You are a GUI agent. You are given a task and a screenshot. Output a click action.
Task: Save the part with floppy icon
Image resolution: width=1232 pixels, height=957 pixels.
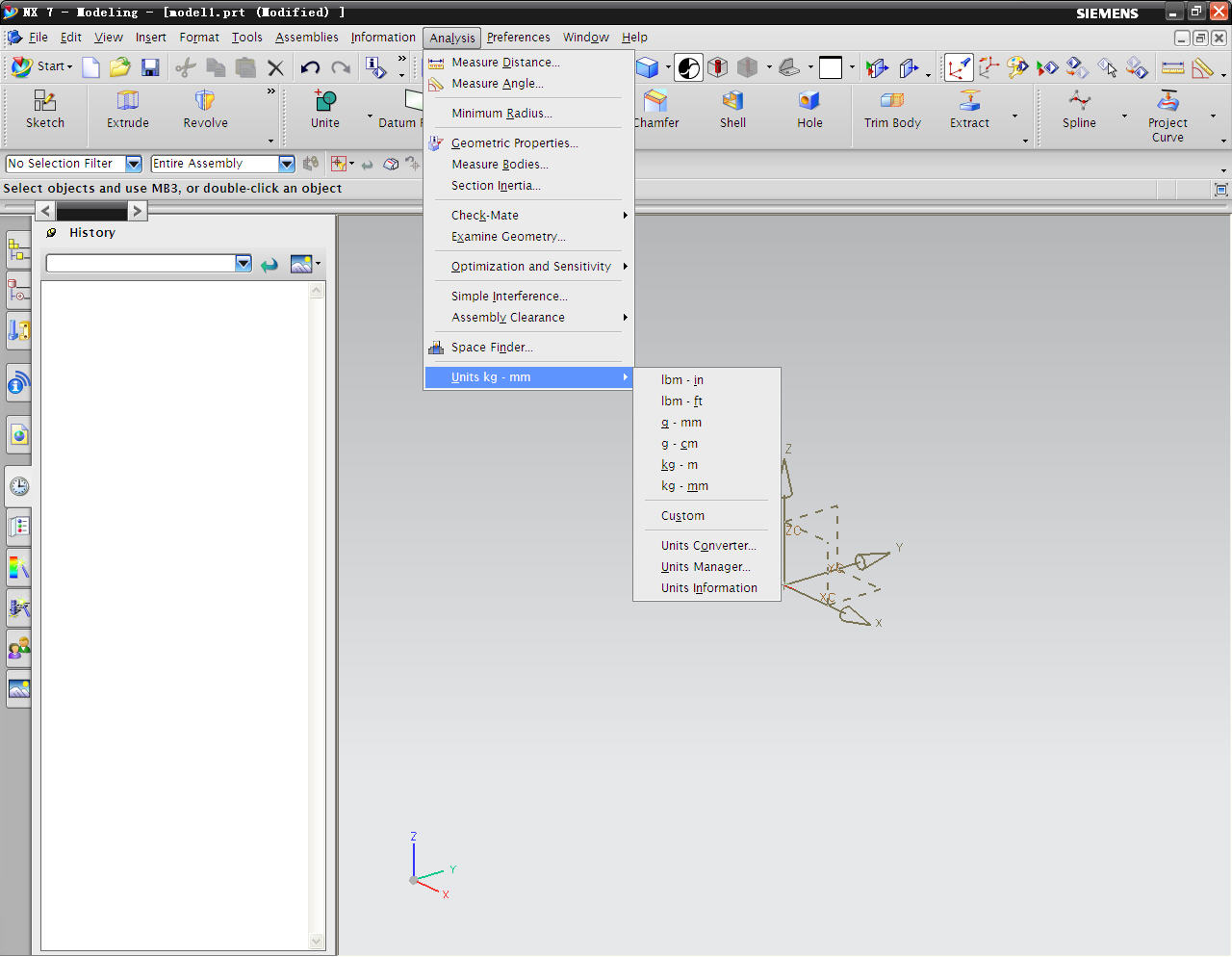point(150,67)
